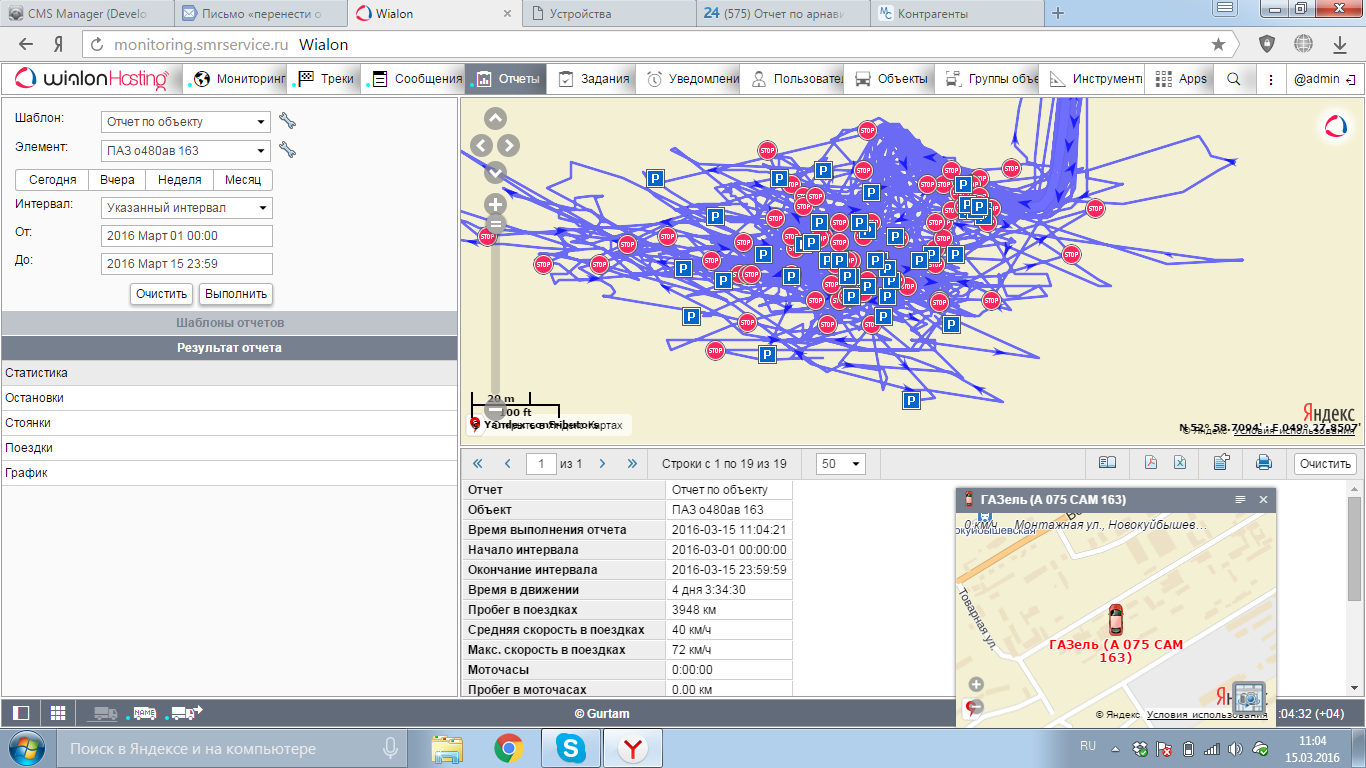Viewport: 1366px width, 768px height.
Task: Open the Шаблон template dropdown
Action: [x=186, y=122]
